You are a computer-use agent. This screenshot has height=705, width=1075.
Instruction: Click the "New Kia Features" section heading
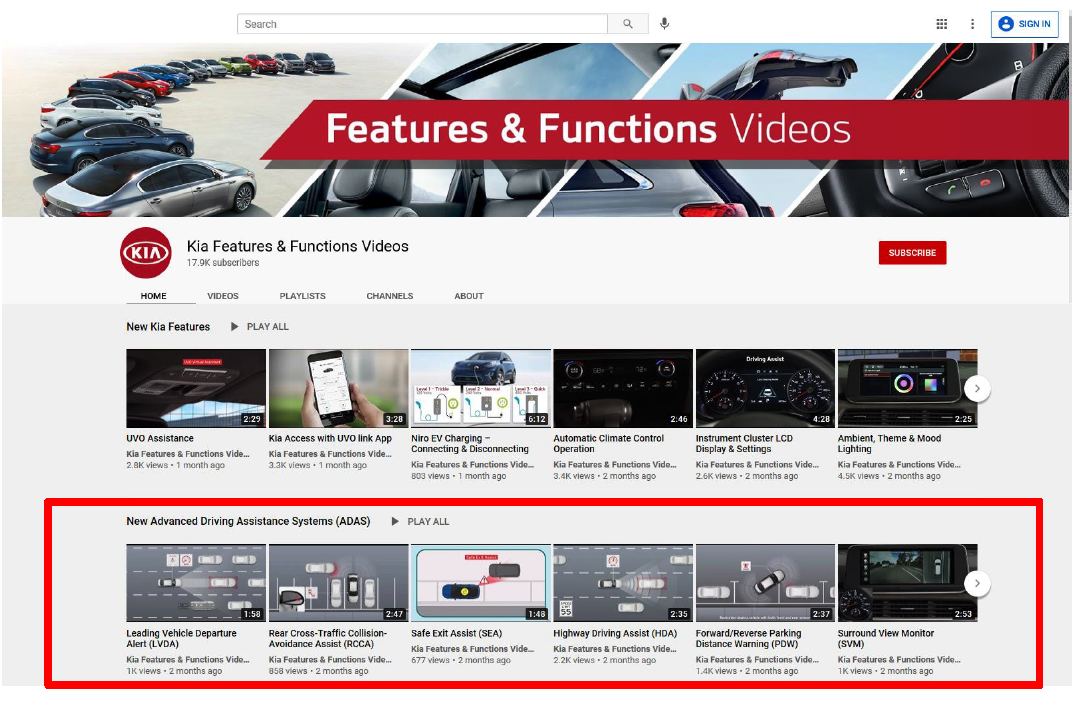point(168,327)
